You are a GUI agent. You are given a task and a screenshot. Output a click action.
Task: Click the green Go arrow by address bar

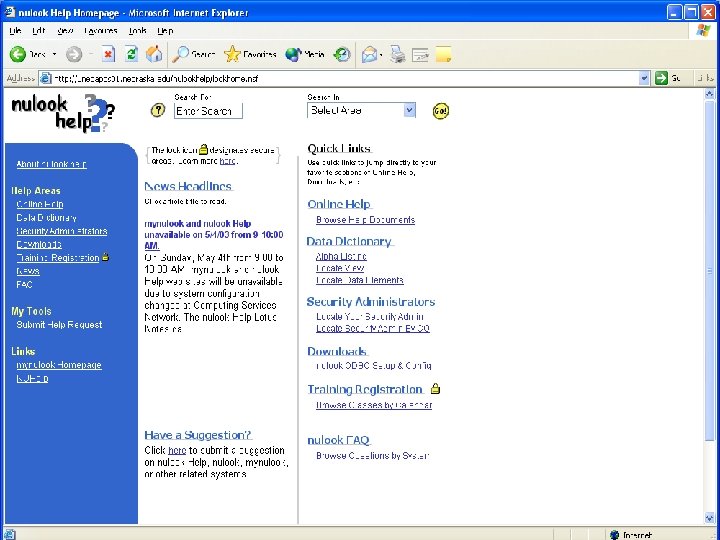point(661,78)
